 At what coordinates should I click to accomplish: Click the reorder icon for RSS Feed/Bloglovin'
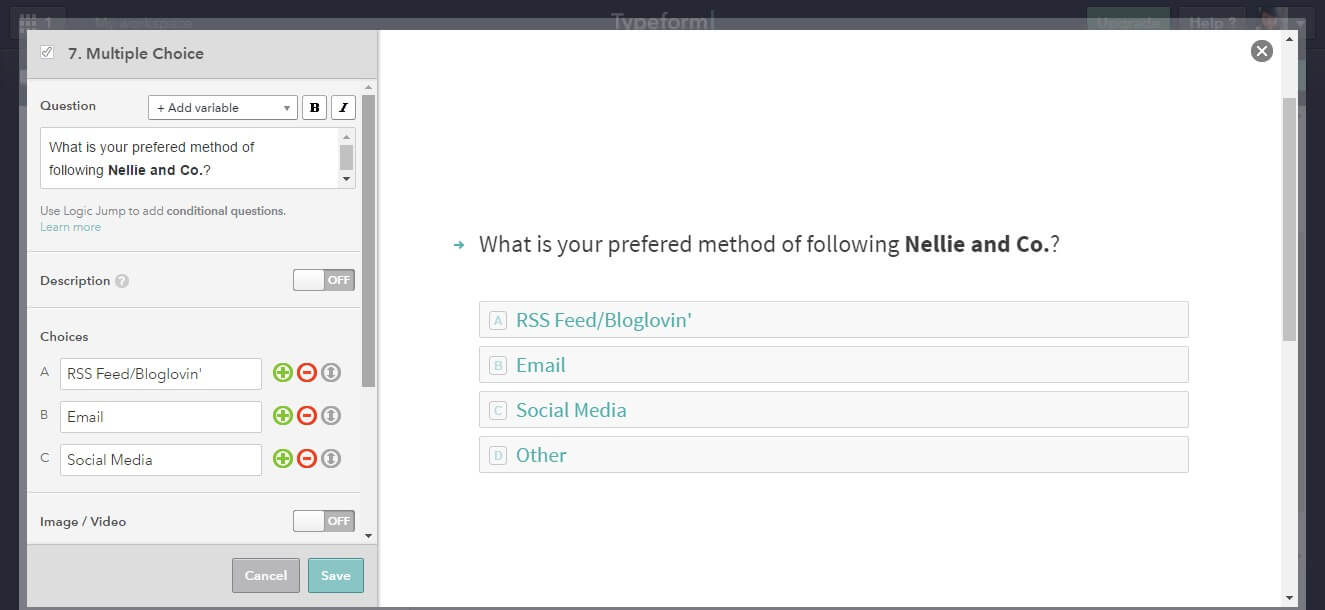(331, 373)
